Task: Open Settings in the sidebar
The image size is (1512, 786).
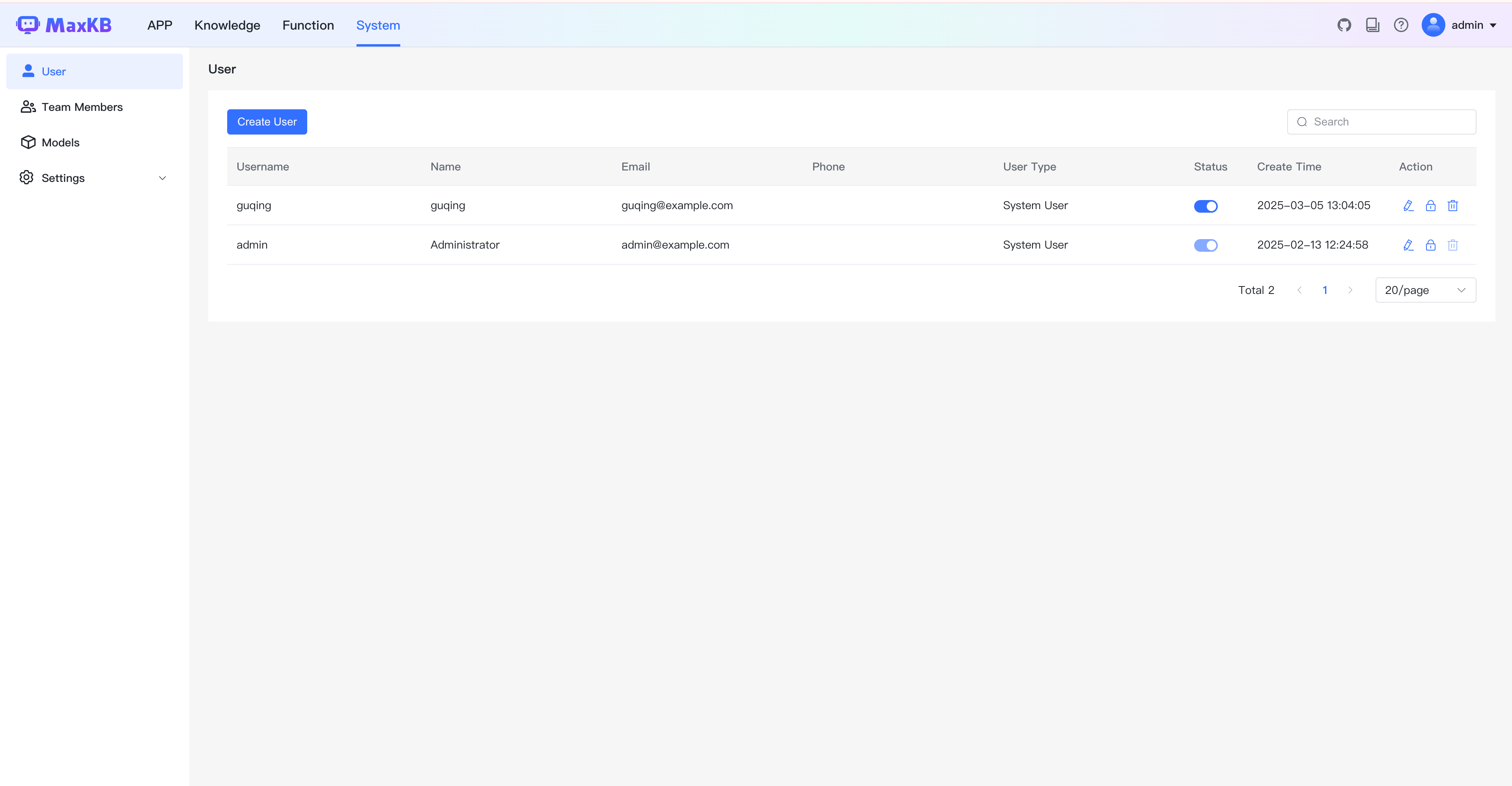Action: (x=95, y=178)
